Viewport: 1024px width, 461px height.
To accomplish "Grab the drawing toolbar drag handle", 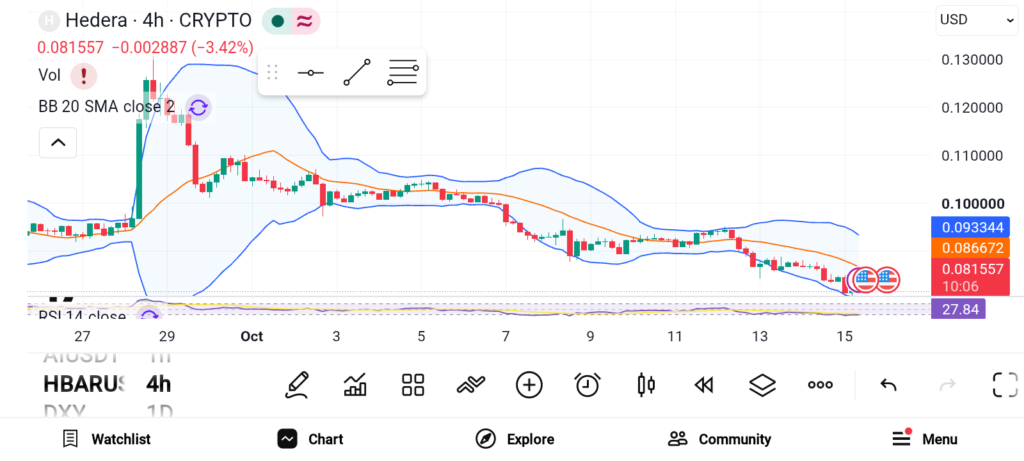I will (x=273, y=72).
